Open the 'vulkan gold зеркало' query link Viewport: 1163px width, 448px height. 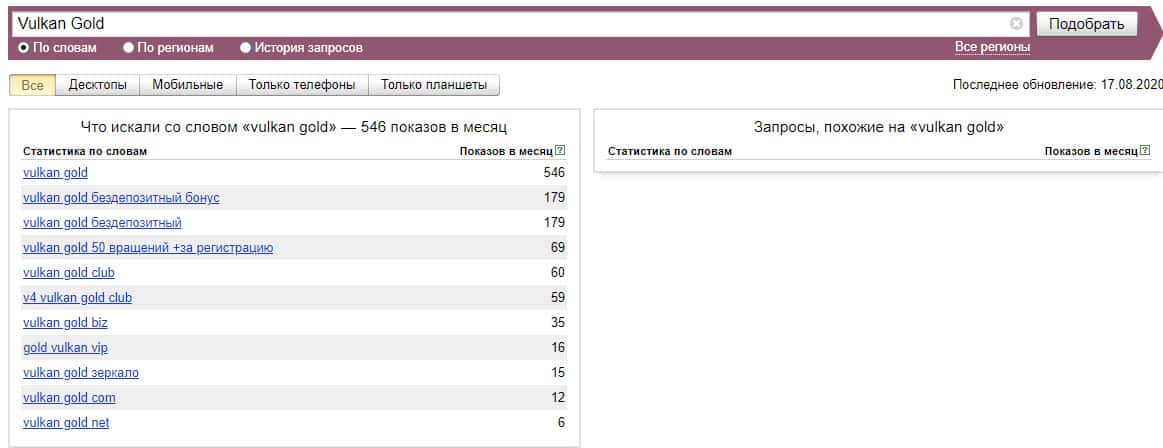81,373
